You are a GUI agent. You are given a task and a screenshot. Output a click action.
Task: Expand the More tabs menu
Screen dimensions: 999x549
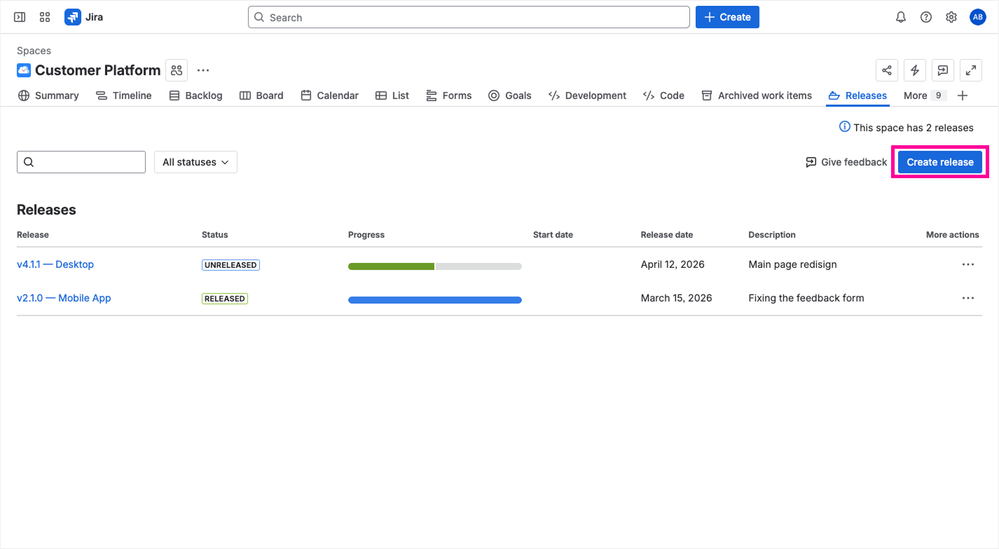tap(924, 96)
